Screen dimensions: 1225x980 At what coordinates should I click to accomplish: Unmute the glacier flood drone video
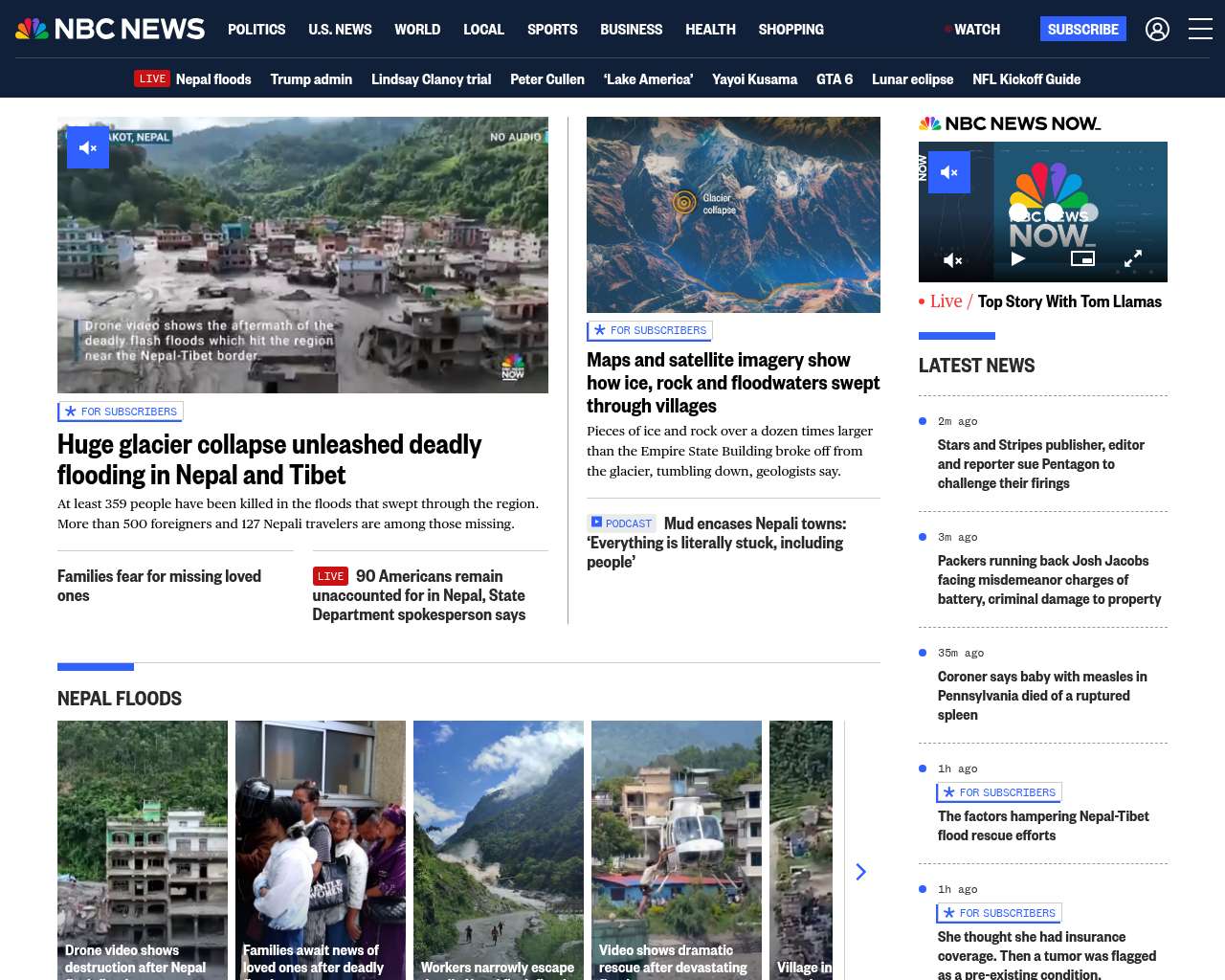point(88,147)
